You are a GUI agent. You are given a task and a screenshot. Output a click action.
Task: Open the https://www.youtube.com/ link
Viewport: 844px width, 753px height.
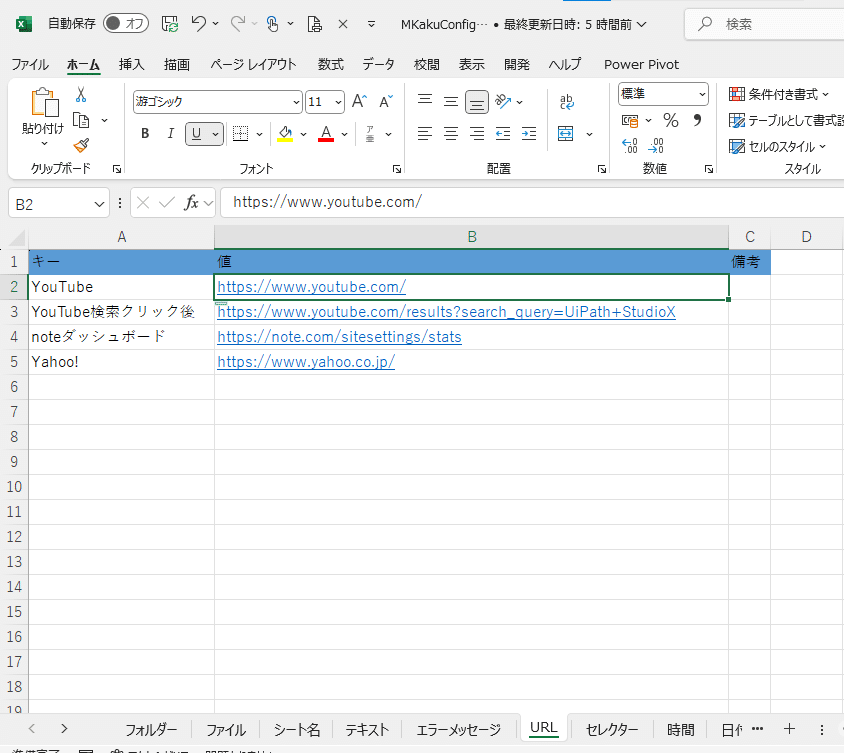[311, 287]
